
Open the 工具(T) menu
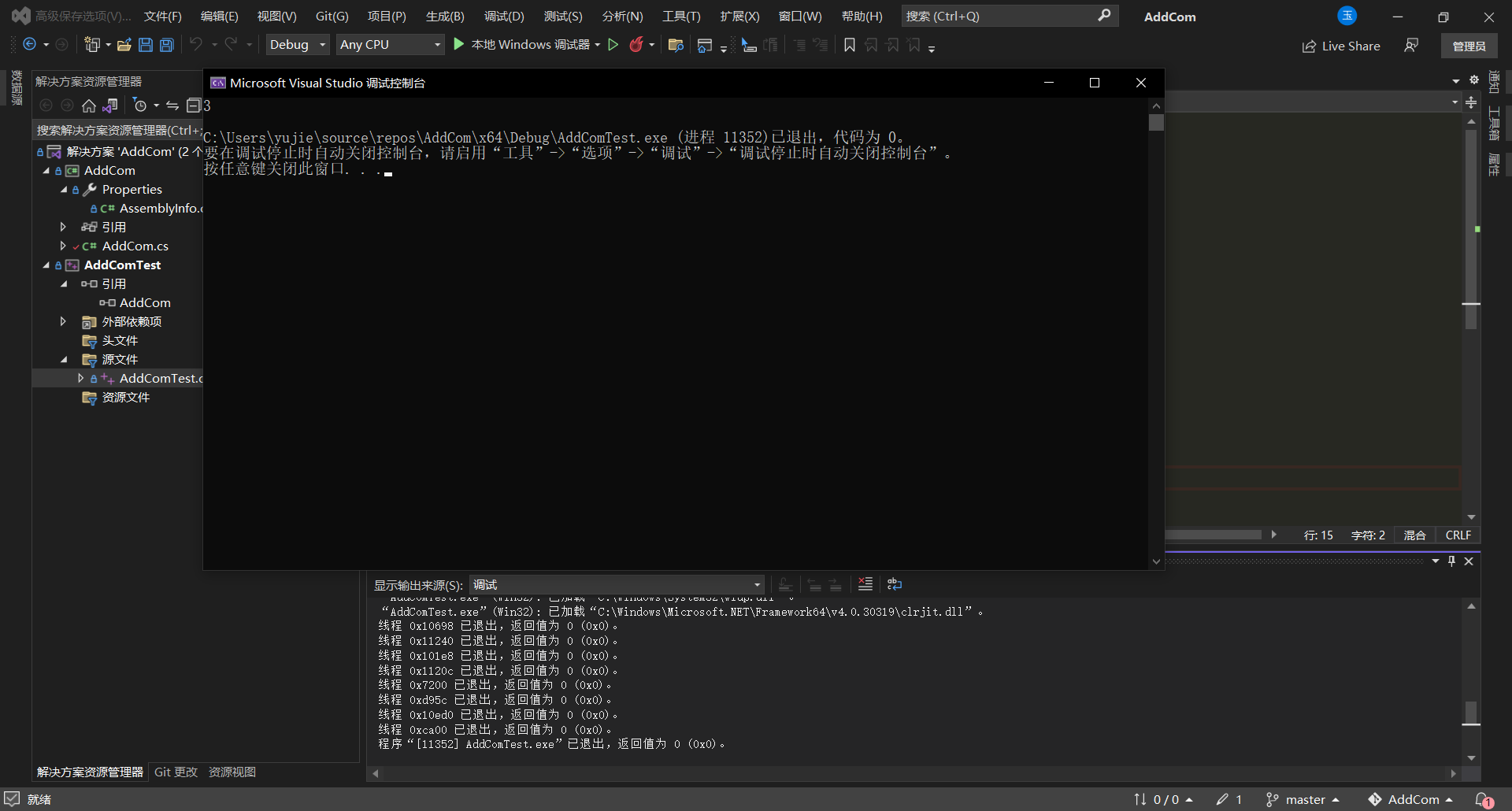(x=681, y=17)
